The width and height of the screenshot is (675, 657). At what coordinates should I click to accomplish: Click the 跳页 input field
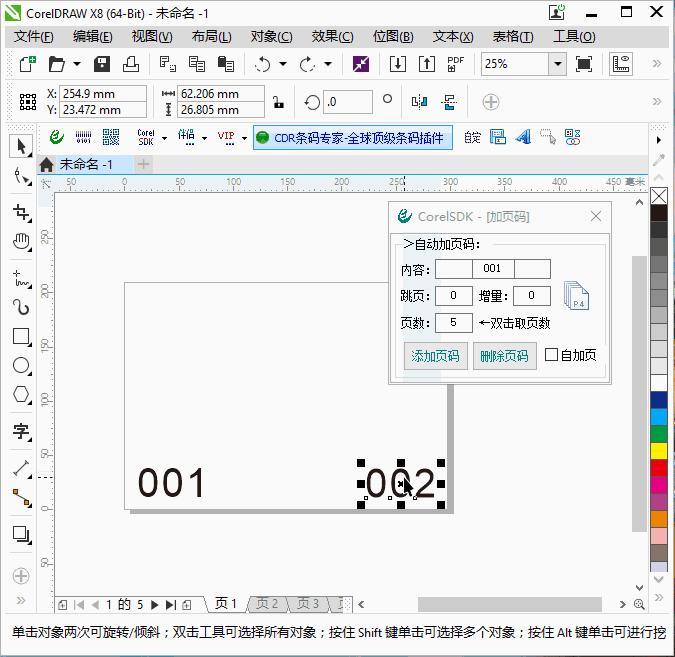453,296
